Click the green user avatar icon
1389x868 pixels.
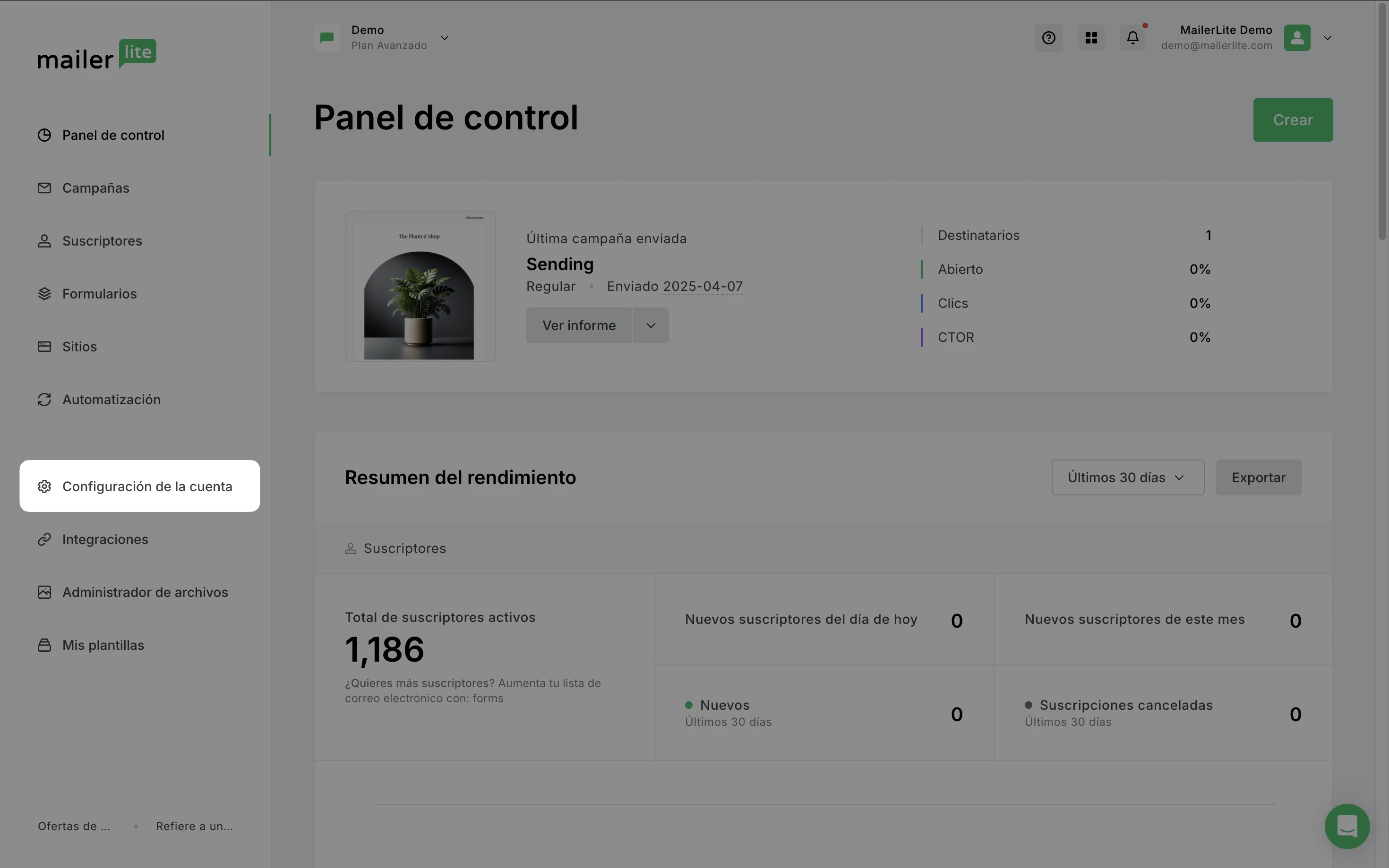pyautogui.click(x=1297, y=38)
